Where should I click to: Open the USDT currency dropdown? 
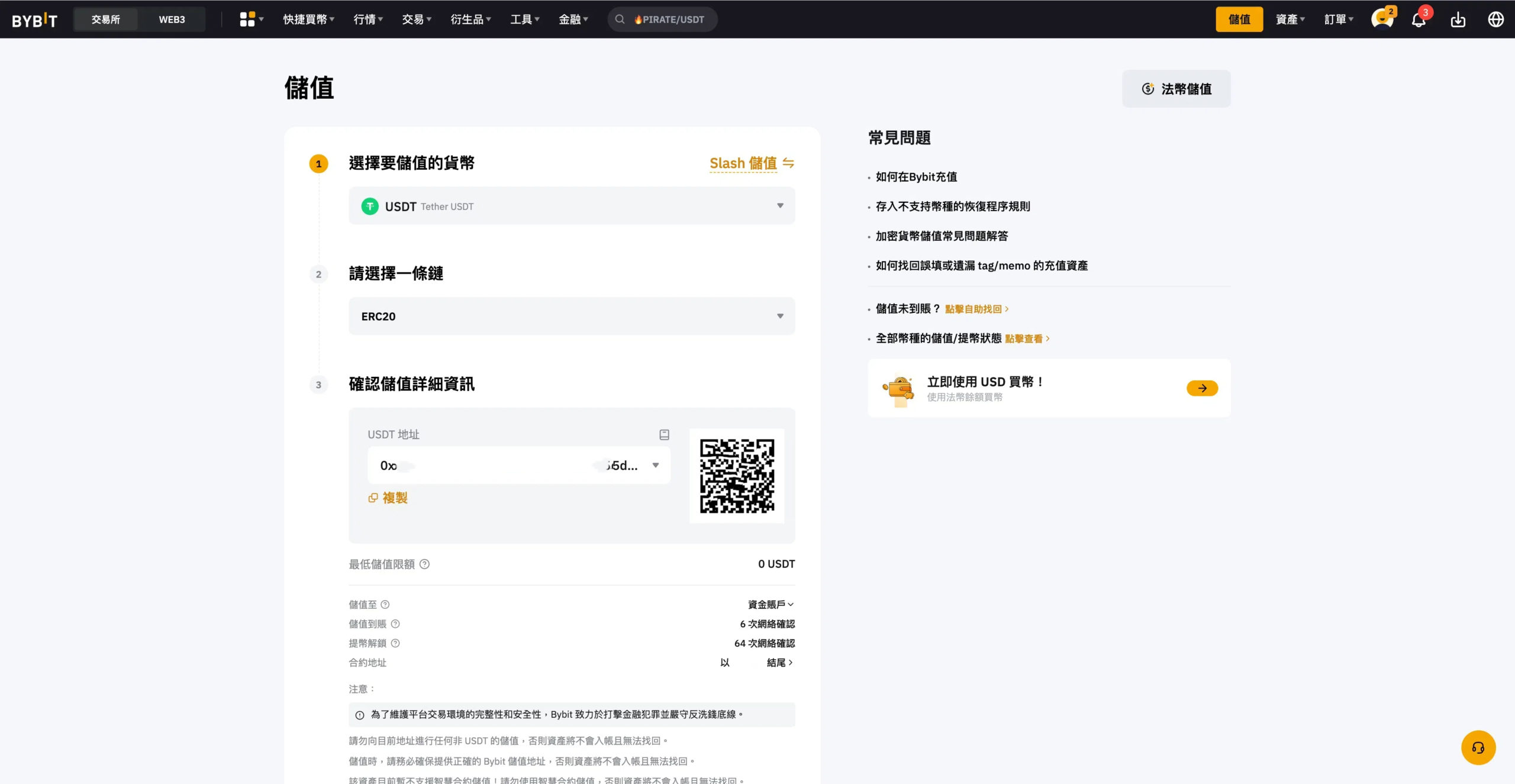(x=572, y=205)
